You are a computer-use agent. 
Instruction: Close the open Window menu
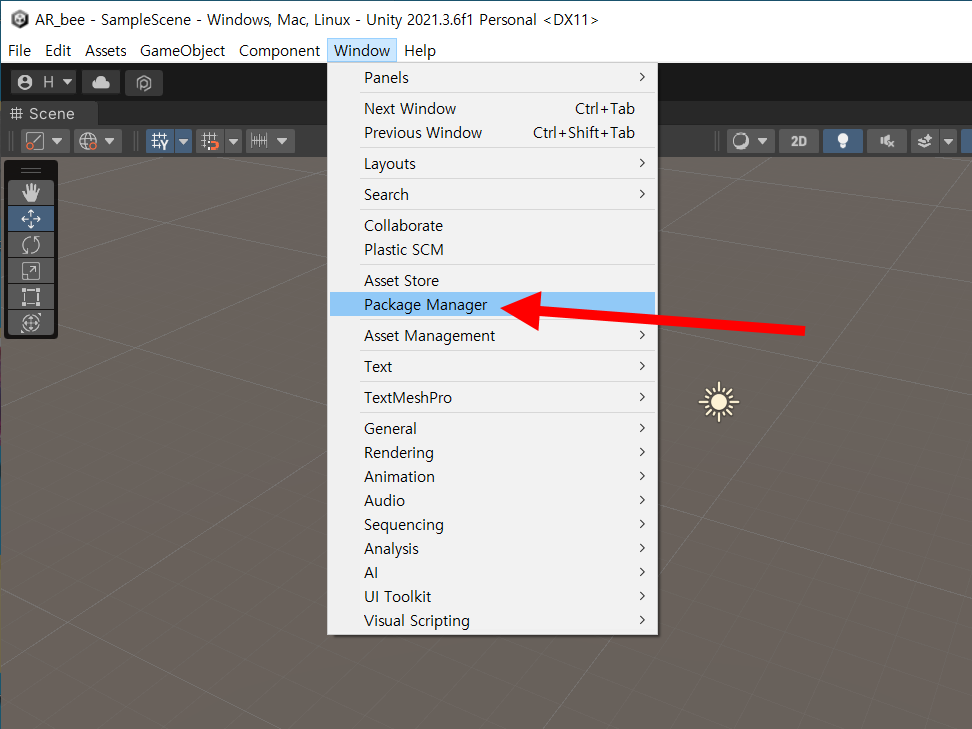pos(362,51)
